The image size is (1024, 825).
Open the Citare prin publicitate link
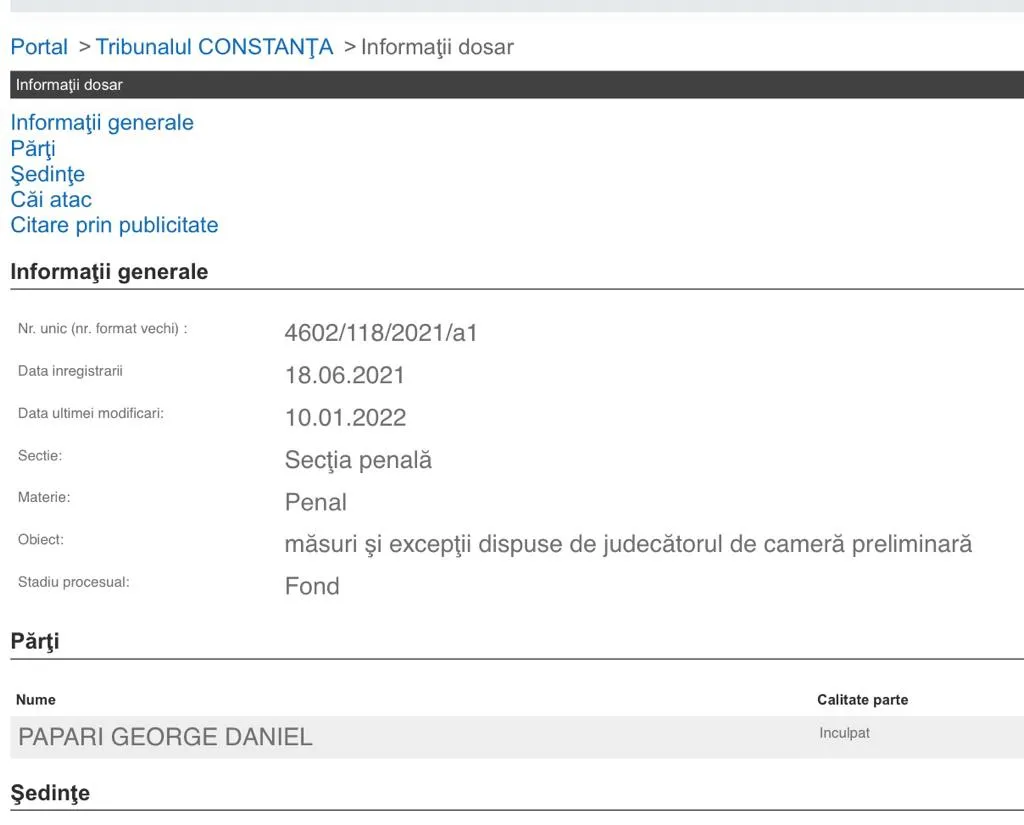(114, 225)
